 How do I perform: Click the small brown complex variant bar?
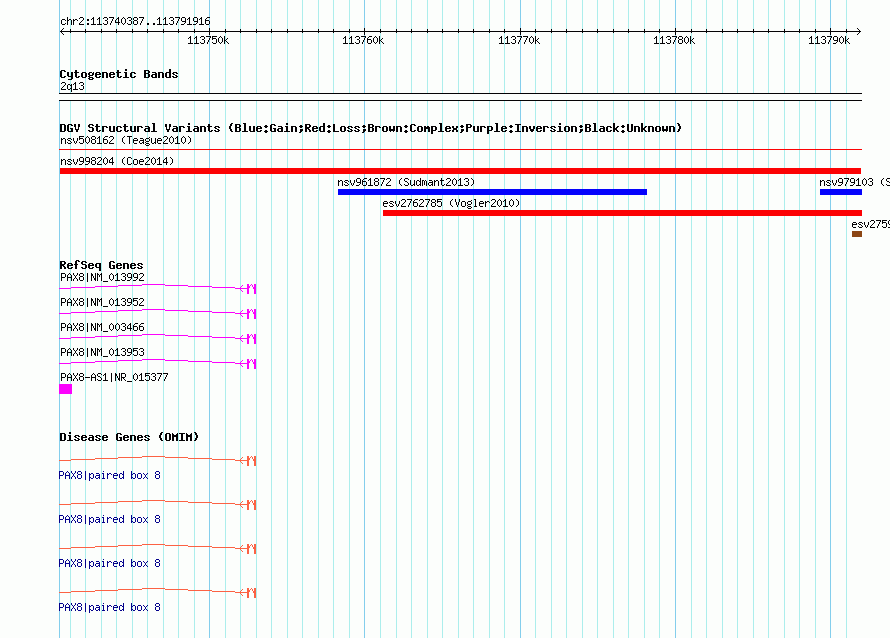857,234
